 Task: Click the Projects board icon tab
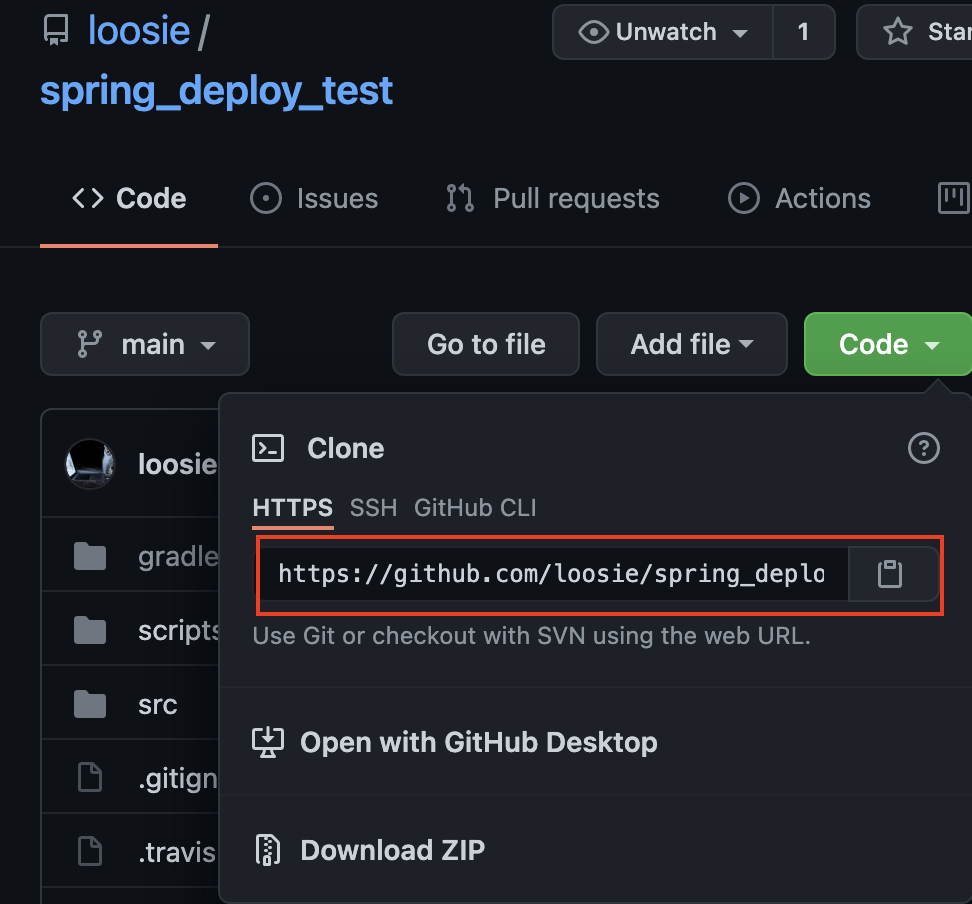[x=954, y=198]
